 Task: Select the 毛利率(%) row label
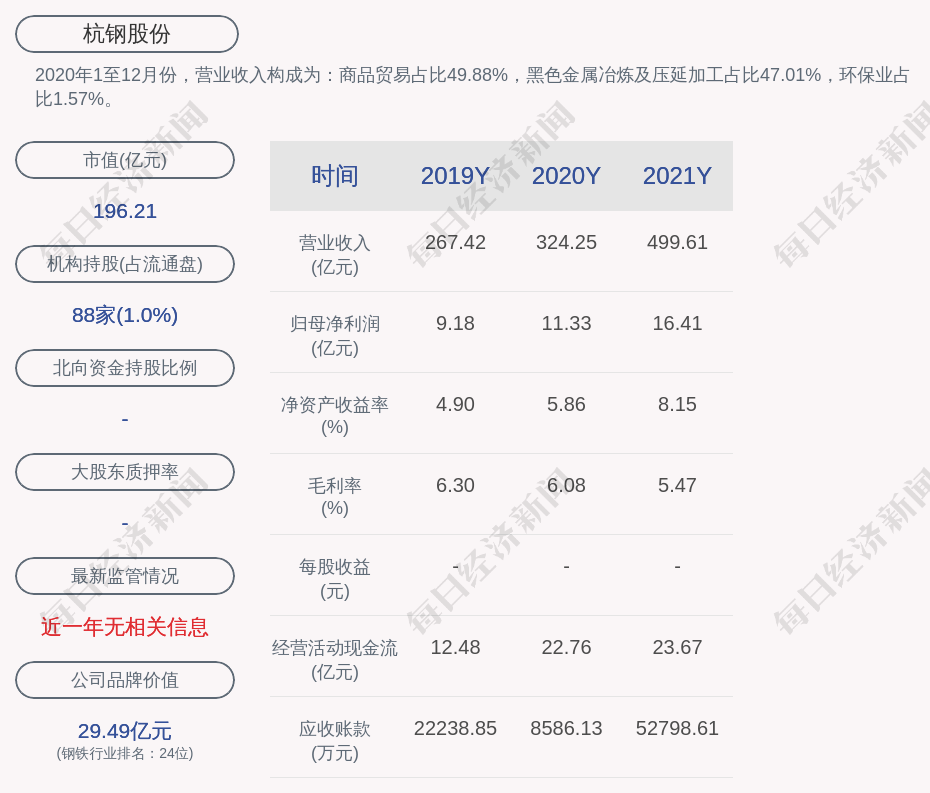[x=335, y=497]
